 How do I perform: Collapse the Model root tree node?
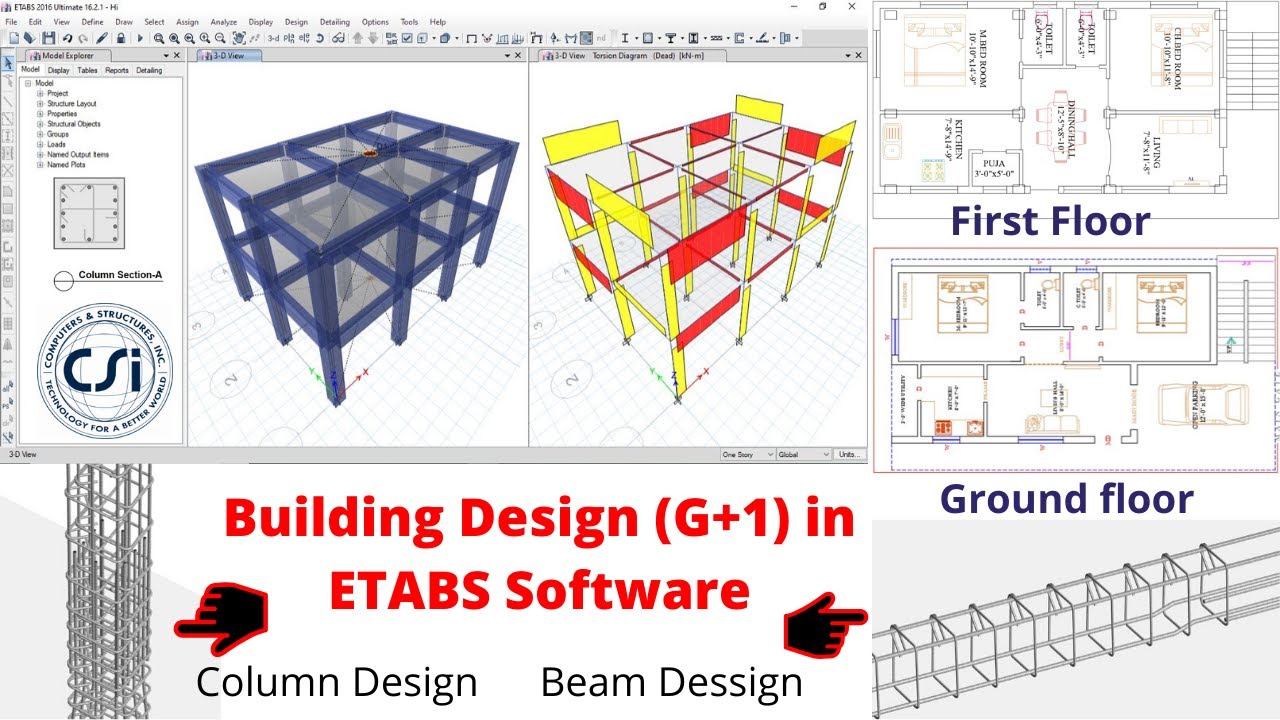click(28, 83)
